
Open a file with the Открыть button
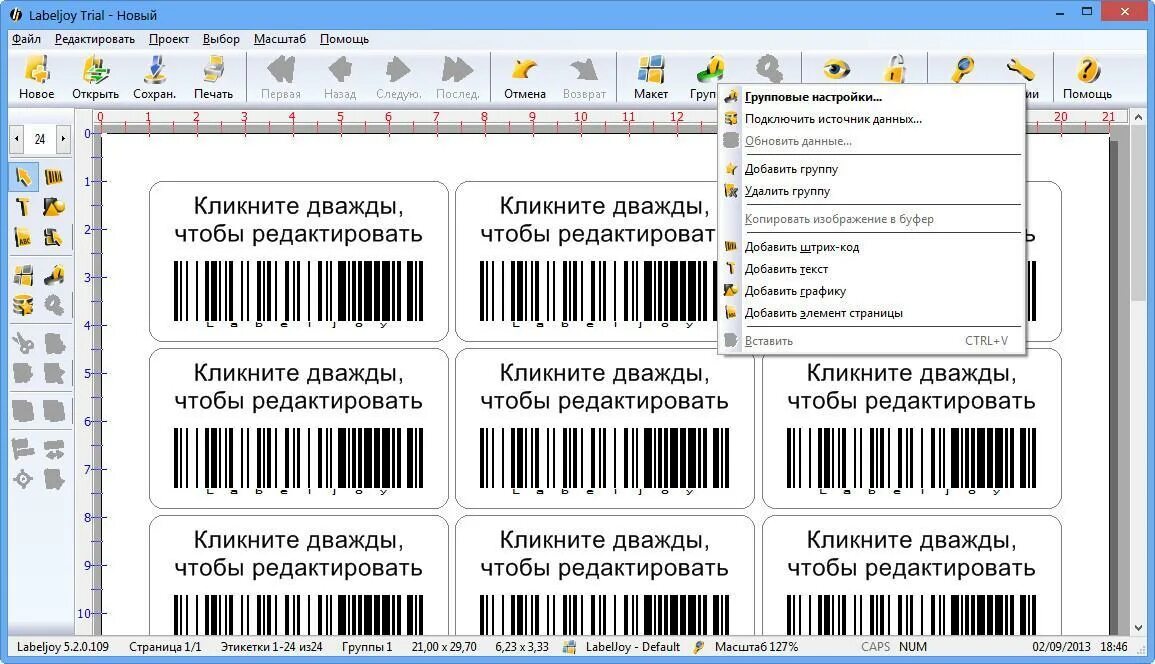96,77
